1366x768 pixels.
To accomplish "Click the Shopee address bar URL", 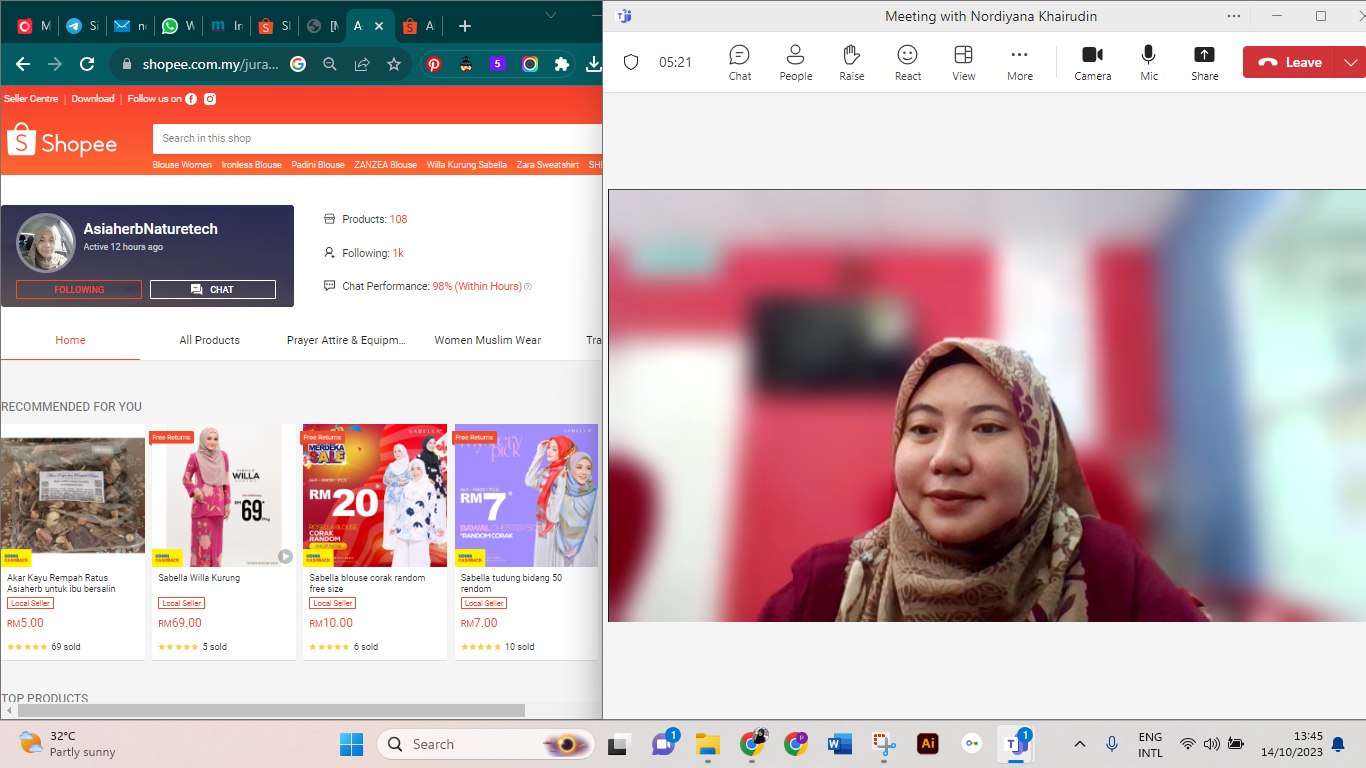I will [x=210, y=64].
